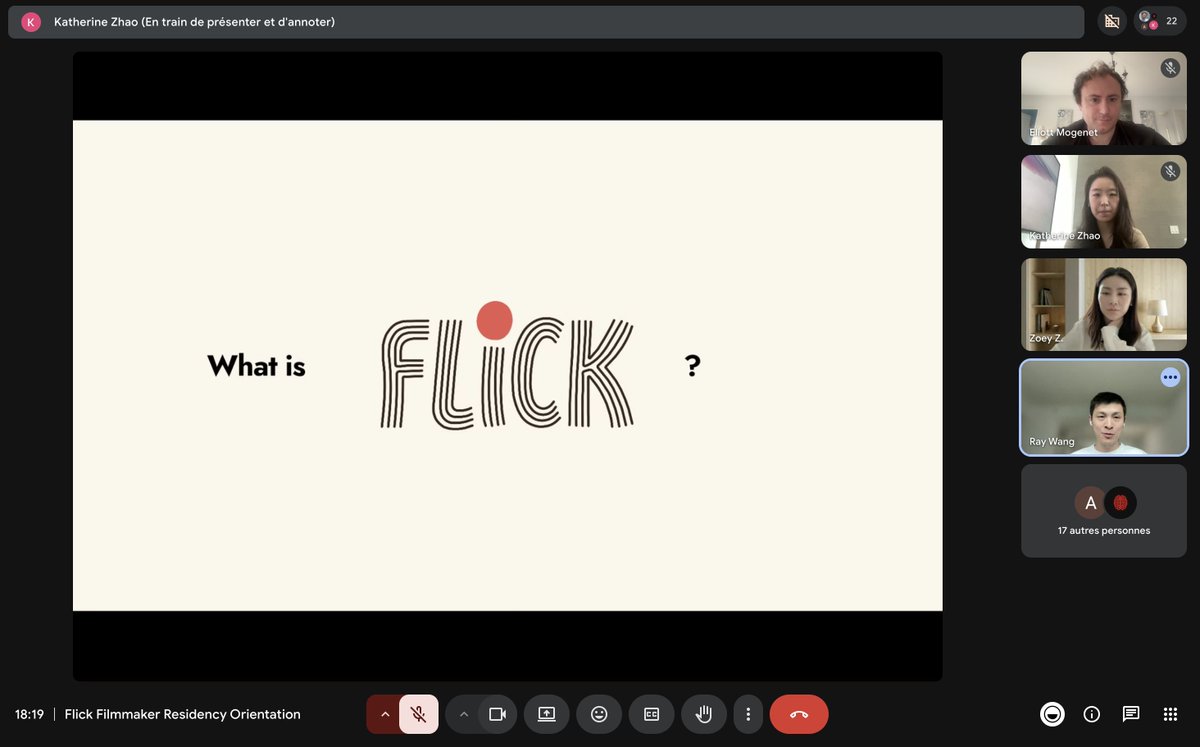This screenshot has width=1200, height=747.
Task: Open the chat panel
Action: pos(1131,714)
